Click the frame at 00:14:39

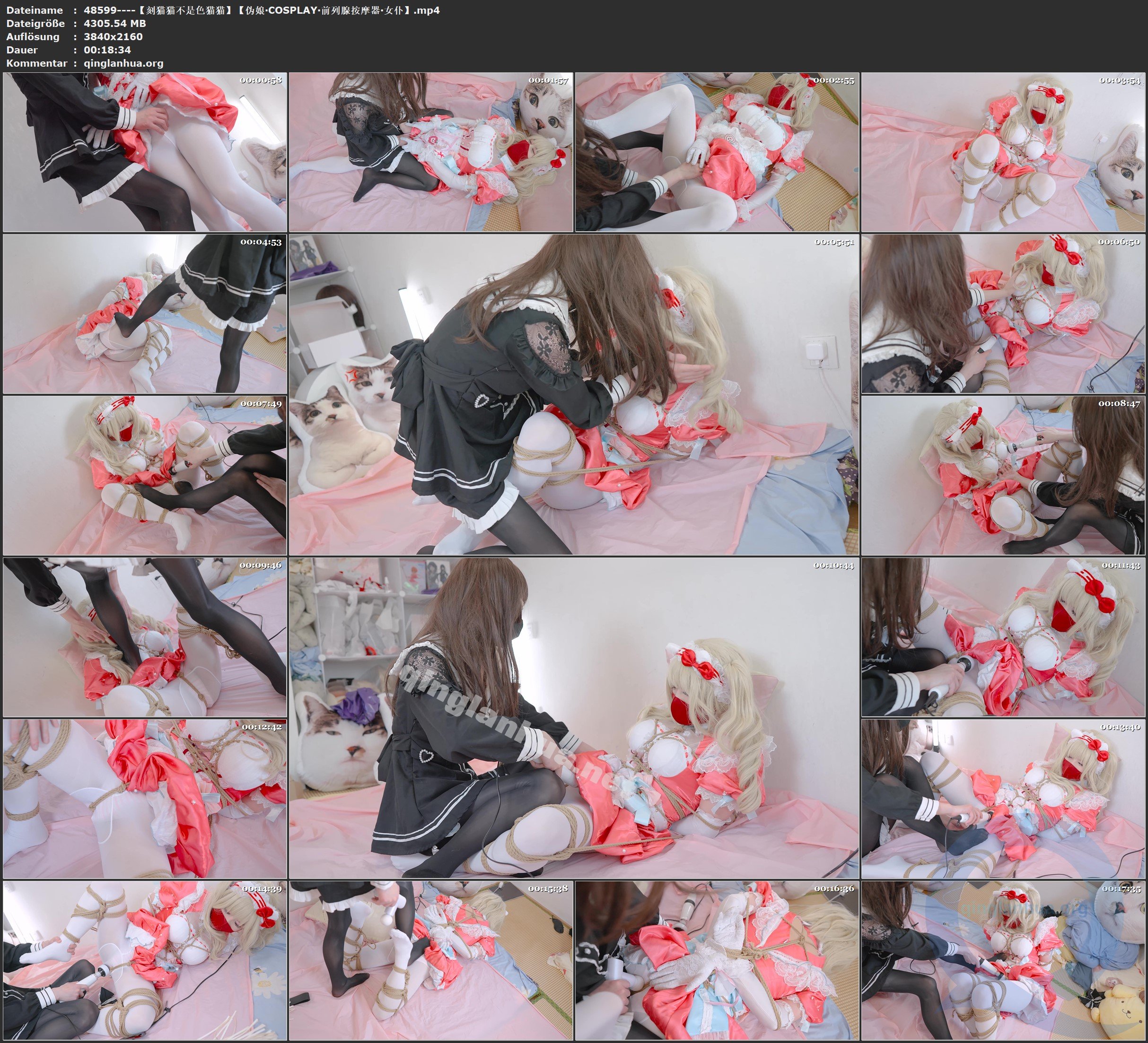145,960
